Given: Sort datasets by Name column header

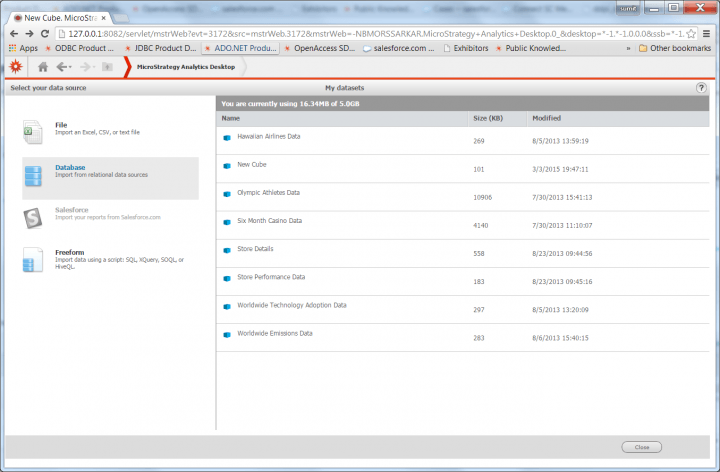Looking at the screenshot, I should [x=231, y=118].
